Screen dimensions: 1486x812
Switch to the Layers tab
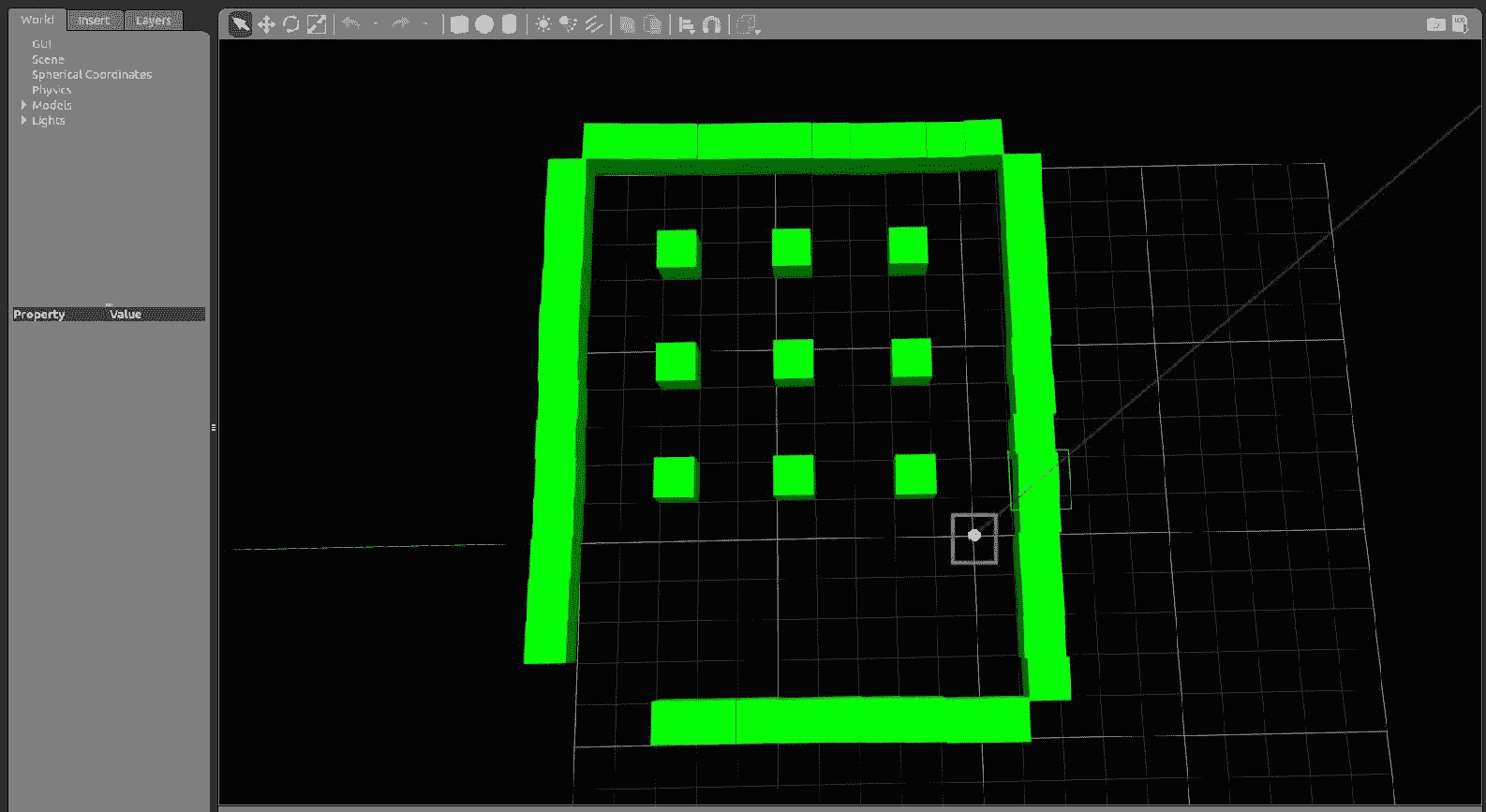pyautogui.click(x=153, y=21)
